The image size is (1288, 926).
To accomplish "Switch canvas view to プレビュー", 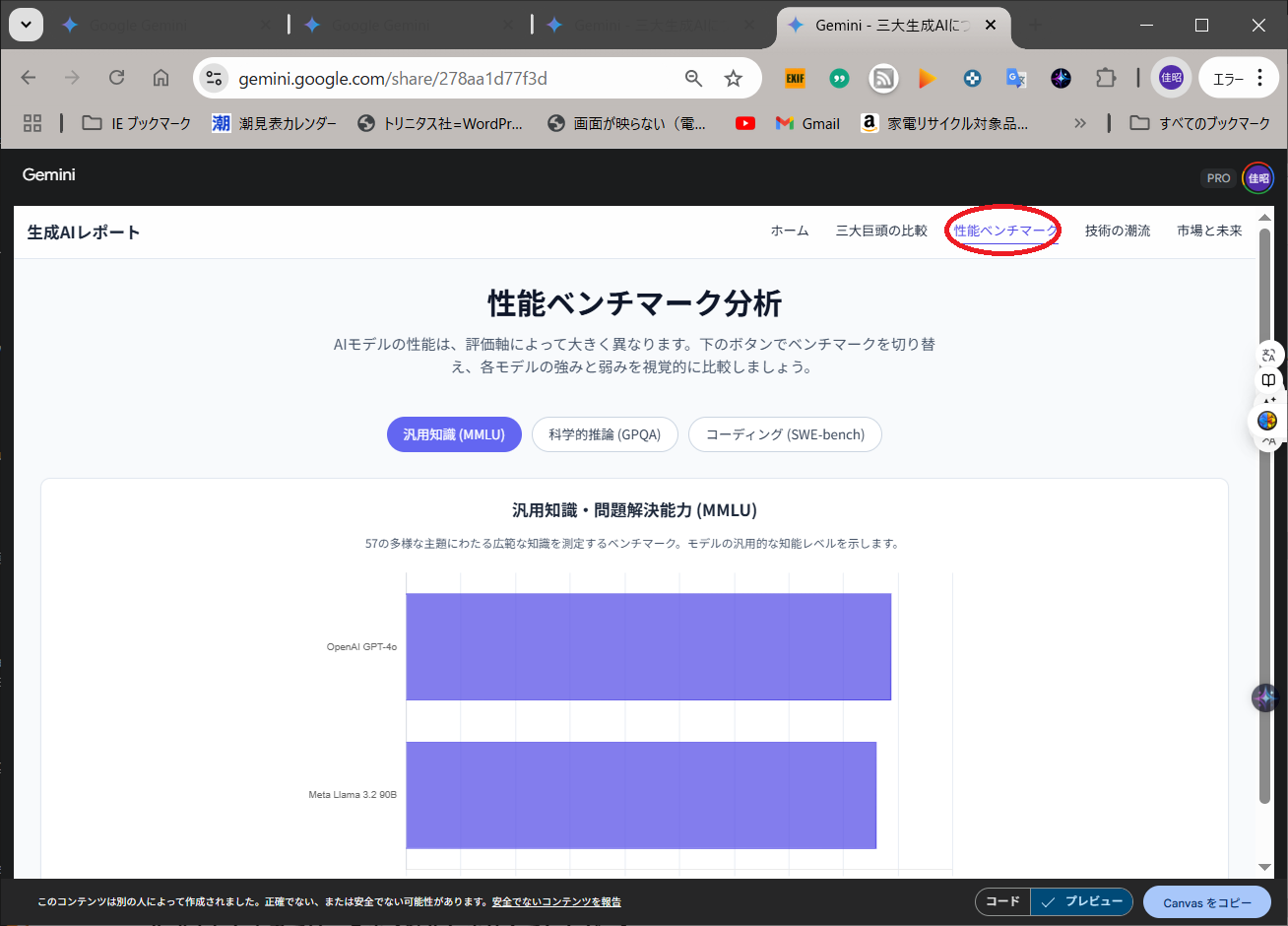I will point(1082,901).
